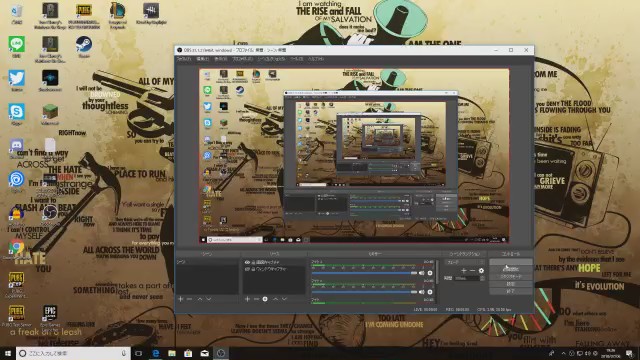Open the File menu in OBS
The height and width of the screenshot is (360, 640).
(184, 59)
